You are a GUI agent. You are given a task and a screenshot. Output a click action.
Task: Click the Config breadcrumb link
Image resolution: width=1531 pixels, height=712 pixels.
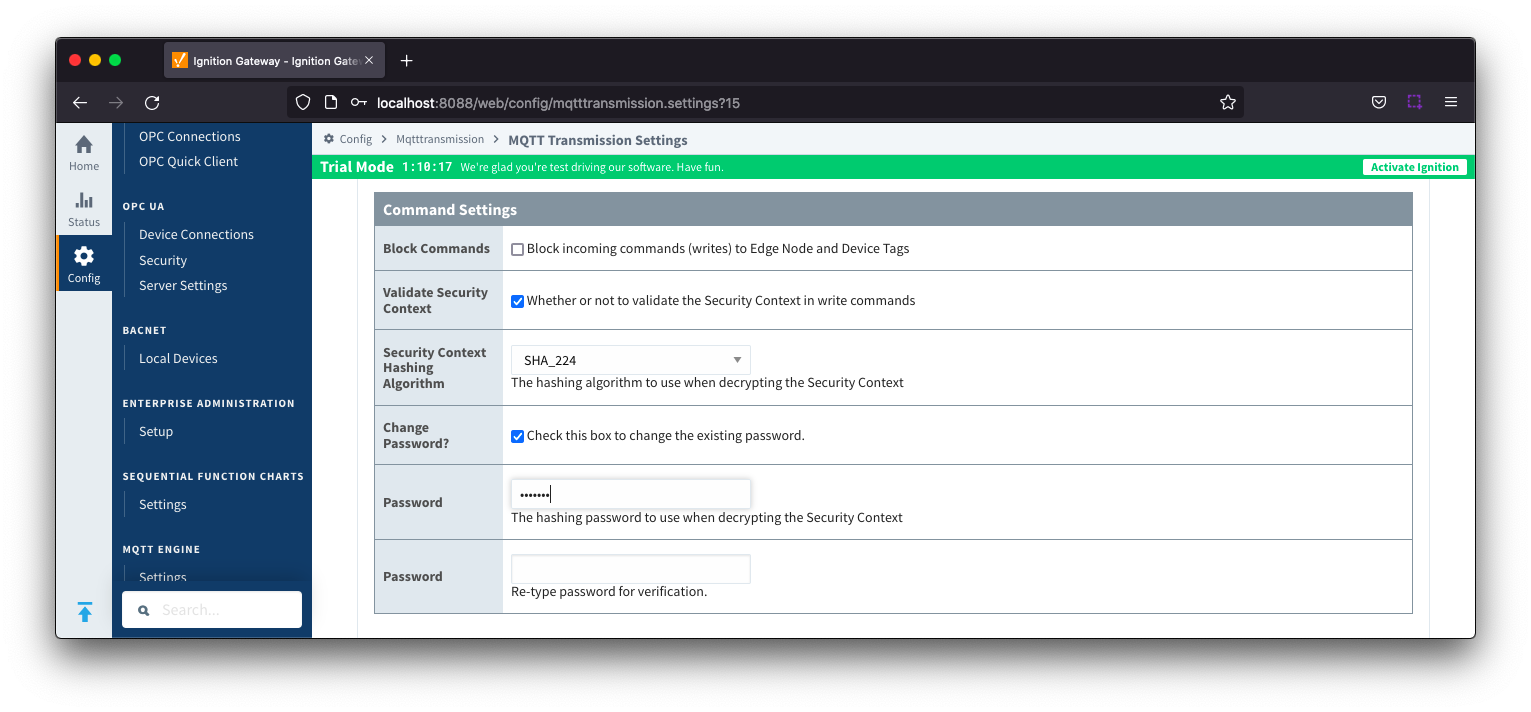[x=356, y=139]
